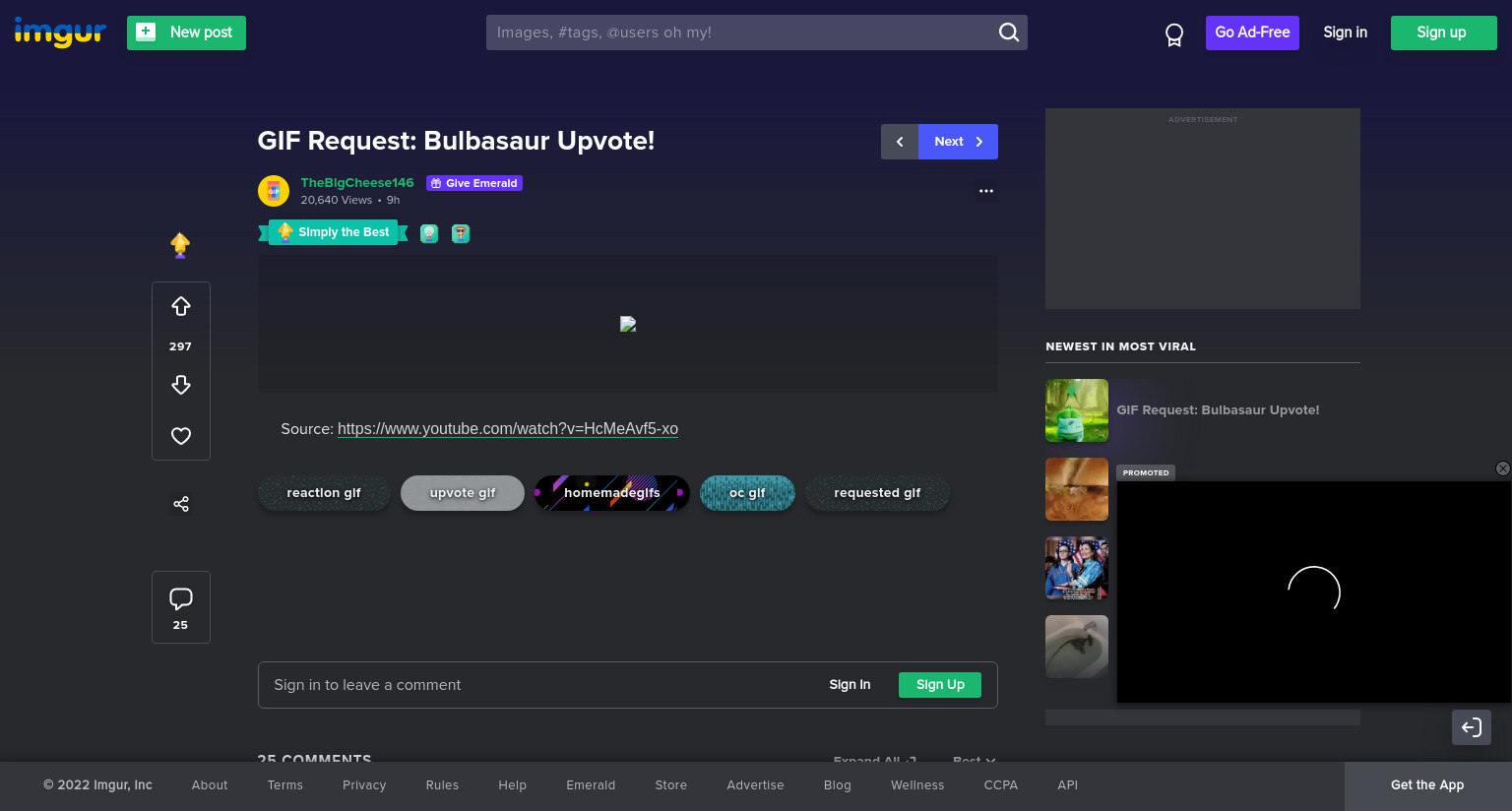Click Sign in in the header
Screen dimensions: 1512x811
click(1345, 32)
